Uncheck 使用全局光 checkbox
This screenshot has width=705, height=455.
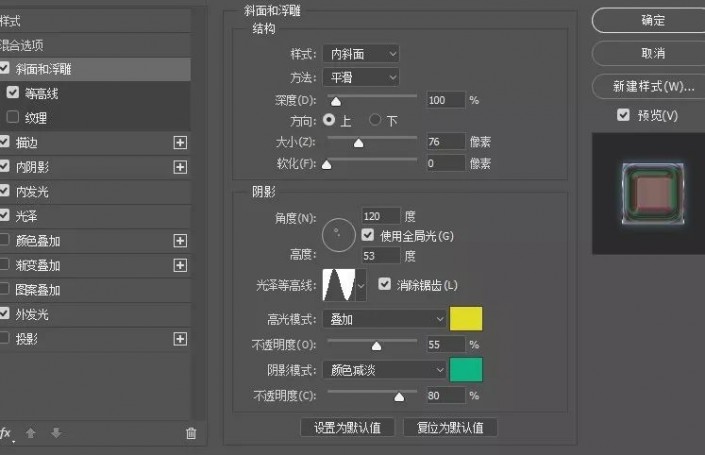[368, 235]
